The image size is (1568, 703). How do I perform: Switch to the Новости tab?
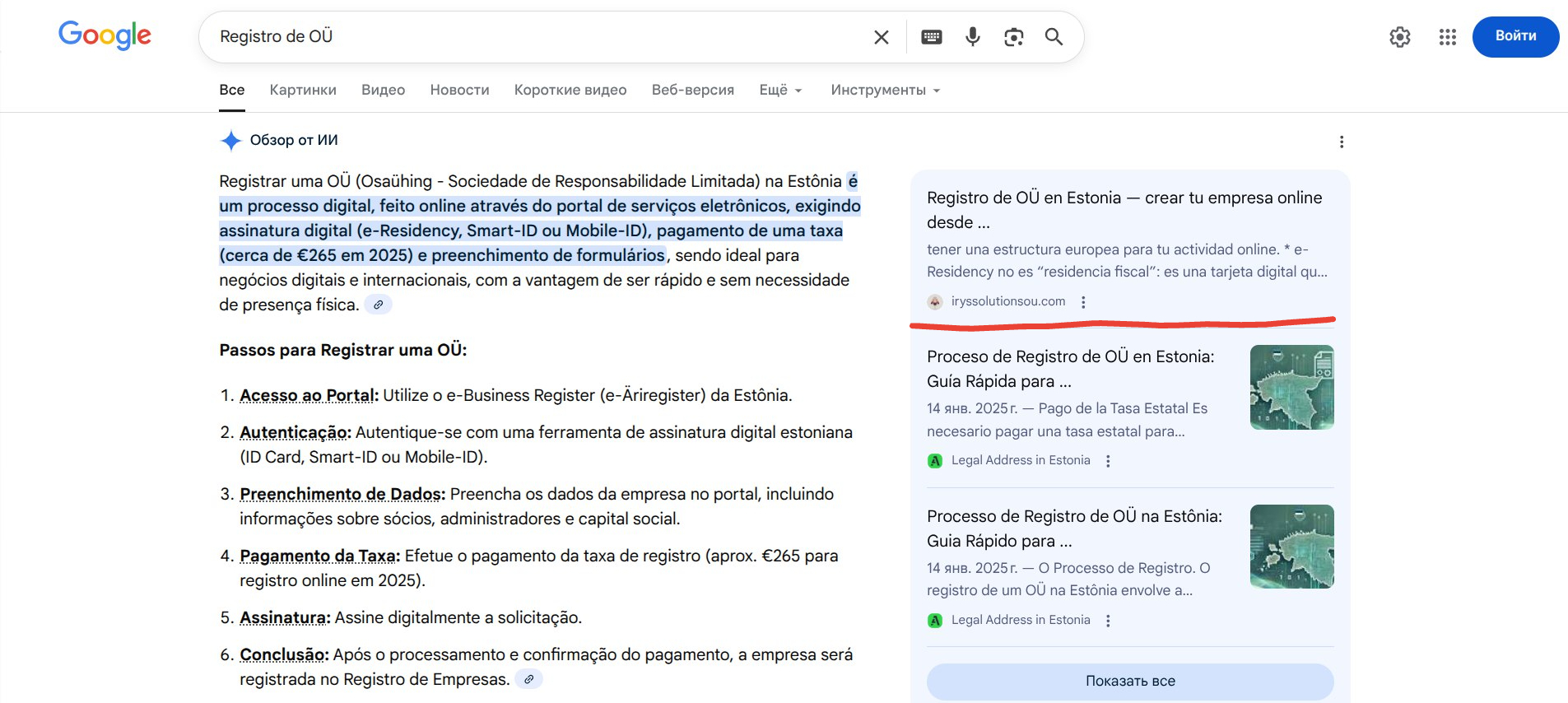tap(459, 90)
